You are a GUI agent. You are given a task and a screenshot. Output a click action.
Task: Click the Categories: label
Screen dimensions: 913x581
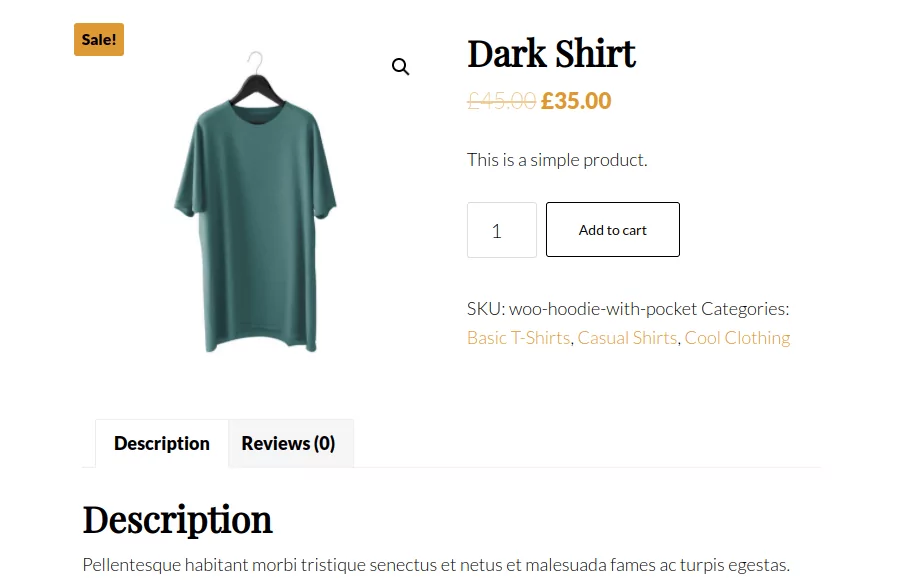[745, 309]
